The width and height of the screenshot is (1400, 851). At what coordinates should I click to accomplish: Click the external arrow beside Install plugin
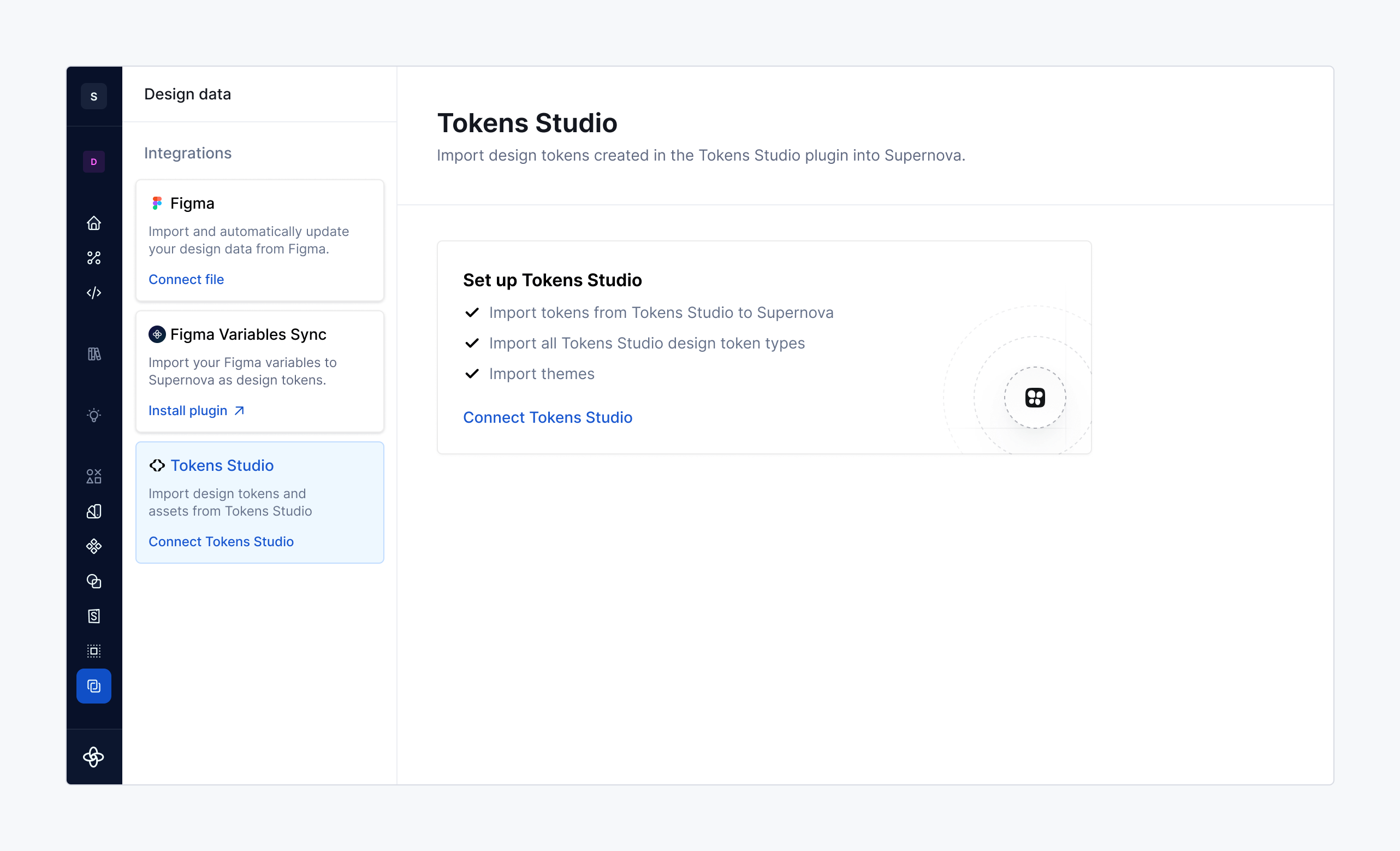(239, 411)
